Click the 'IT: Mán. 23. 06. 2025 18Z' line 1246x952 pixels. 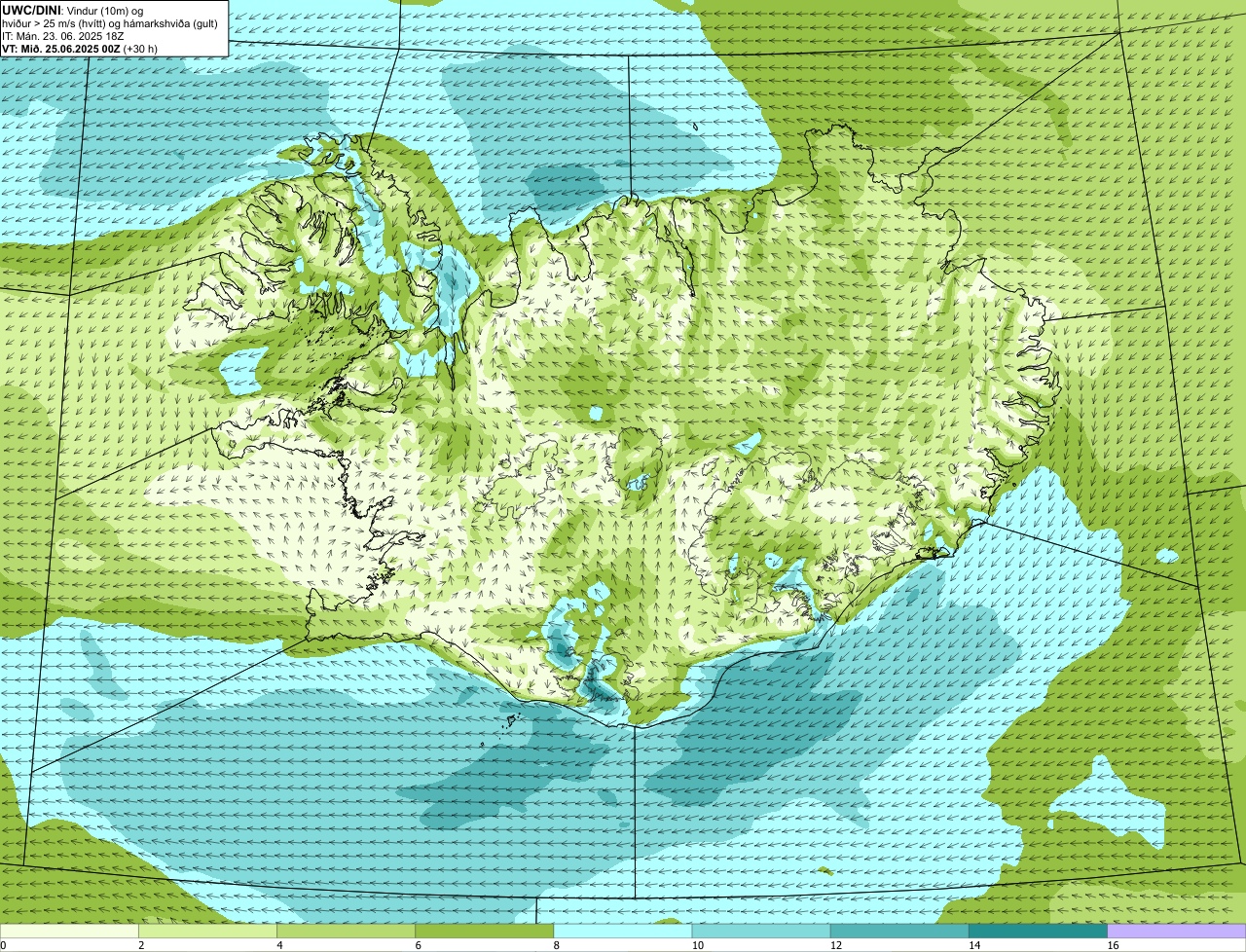62,36
